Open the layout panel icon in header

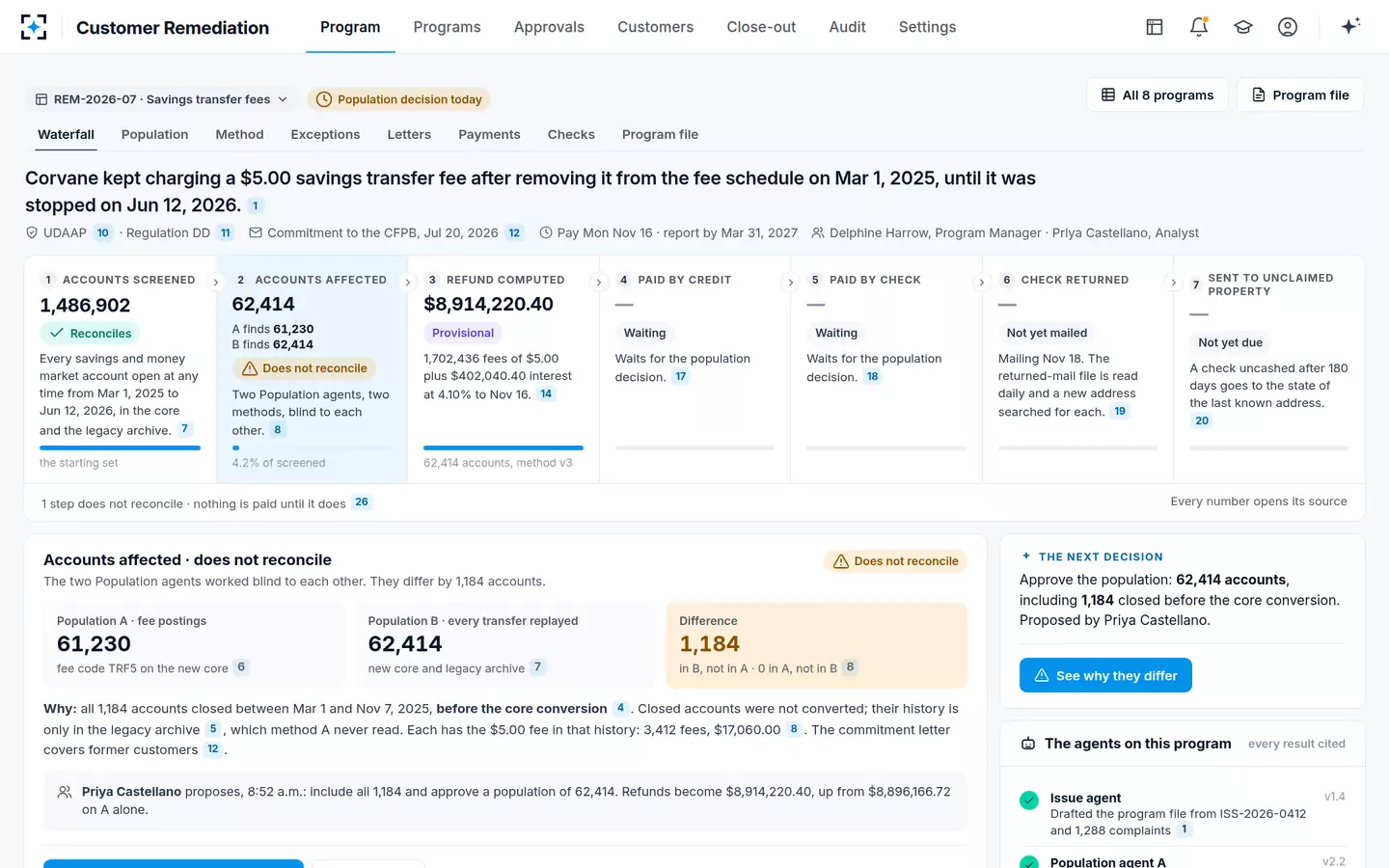[x=1155, y=27]
